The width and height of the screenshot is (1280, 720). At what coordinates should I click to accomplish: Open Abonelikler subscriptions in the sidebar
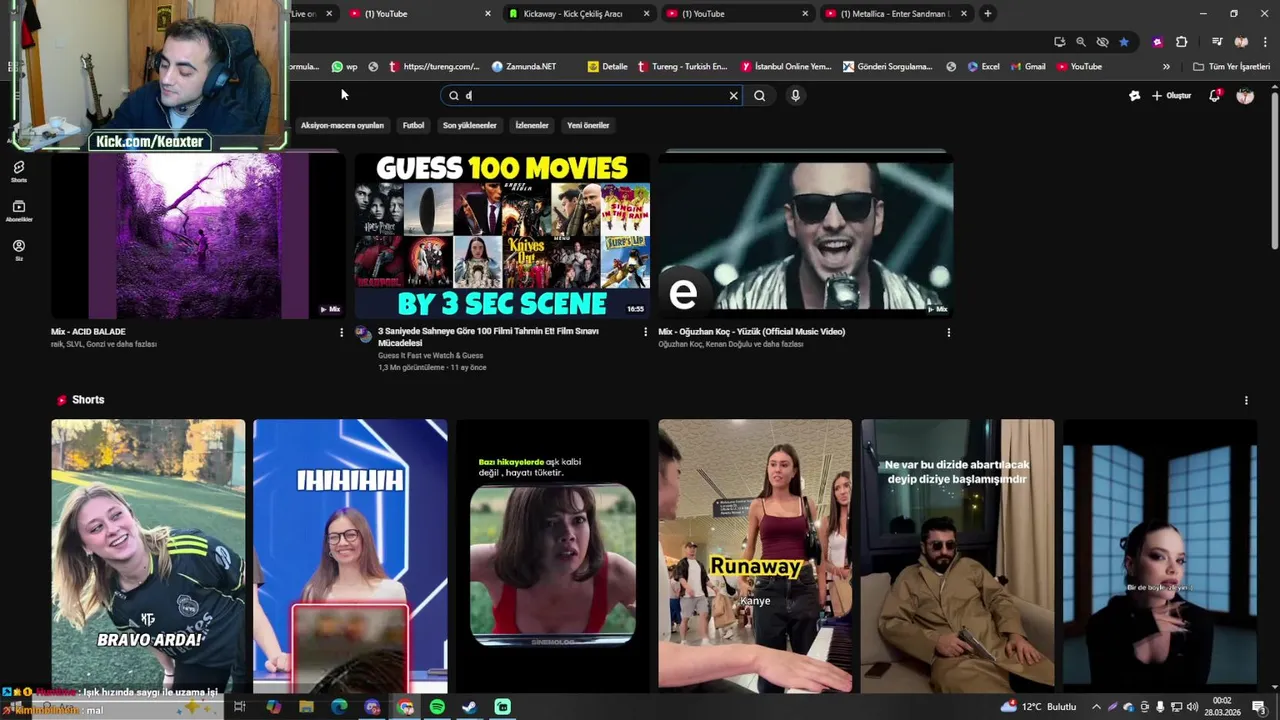pos(19,211)
